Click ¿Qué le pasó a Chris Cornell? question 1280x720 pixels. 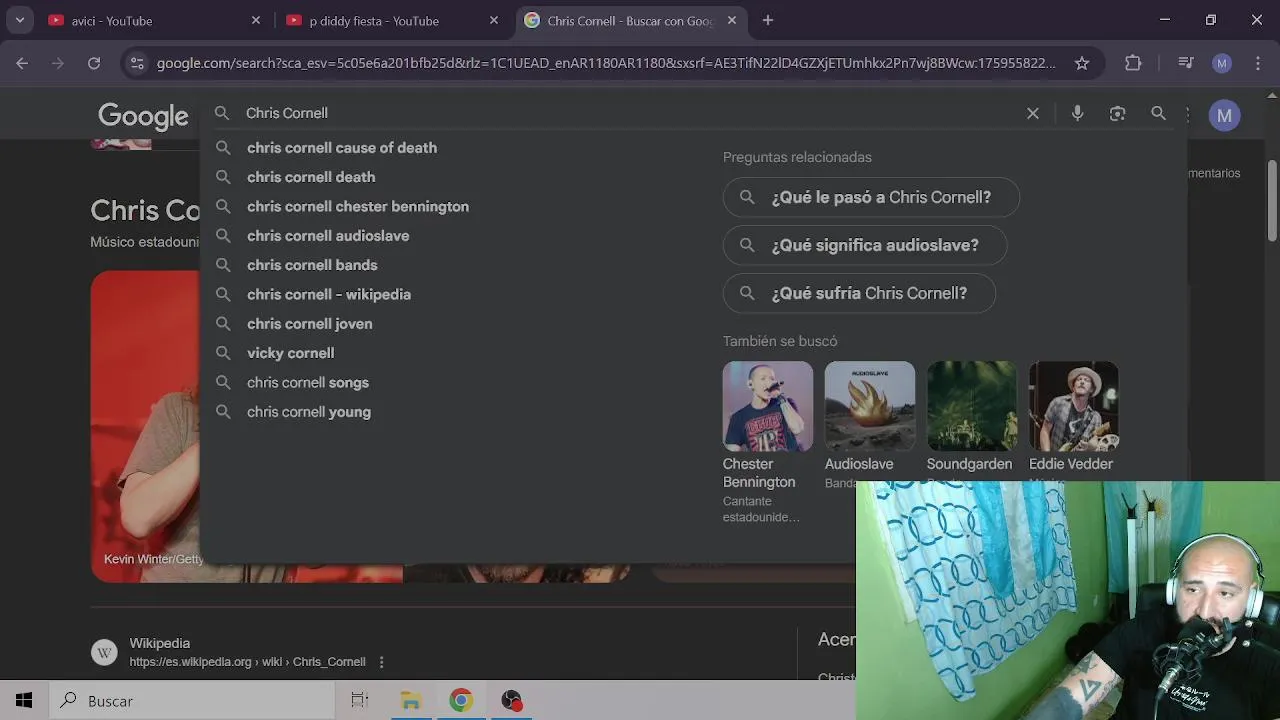pyautogui.click(x=871, y=197)
